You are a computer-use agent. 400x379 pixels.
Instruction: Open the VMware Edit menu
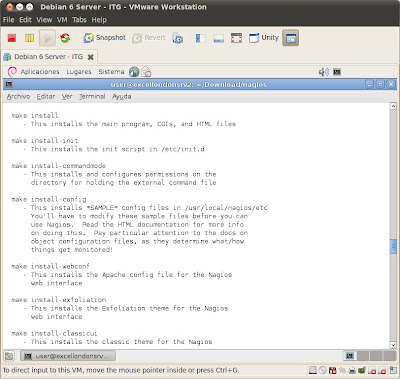pyautogui.click(x=25, y=20)
